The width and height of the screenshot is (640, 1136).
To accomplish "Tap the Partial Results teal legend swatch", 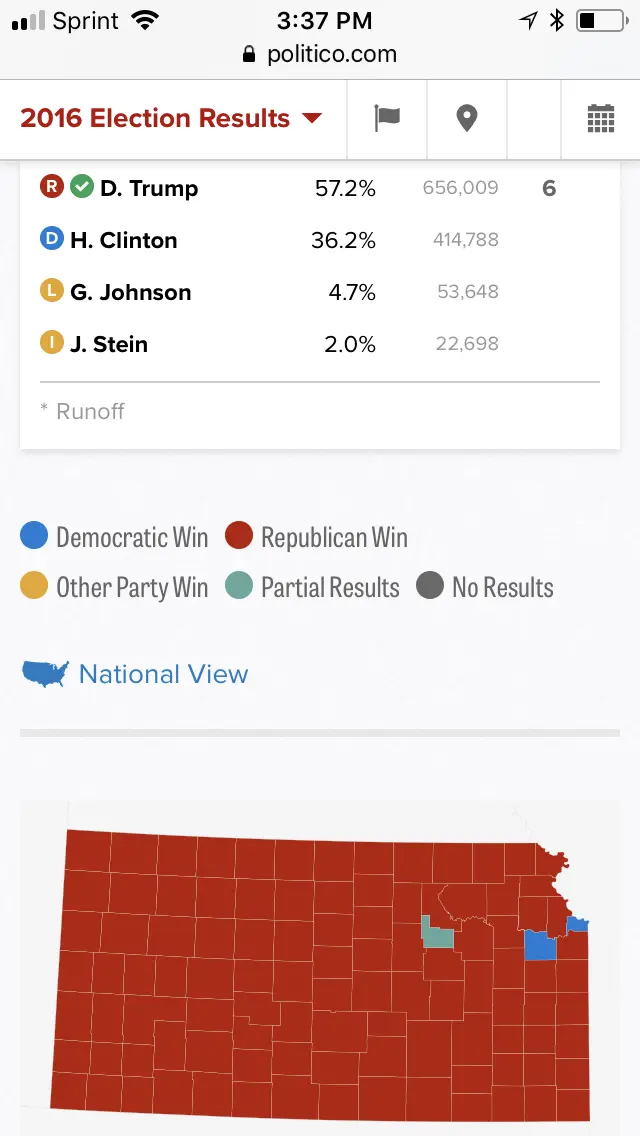I will pos(238,586).
